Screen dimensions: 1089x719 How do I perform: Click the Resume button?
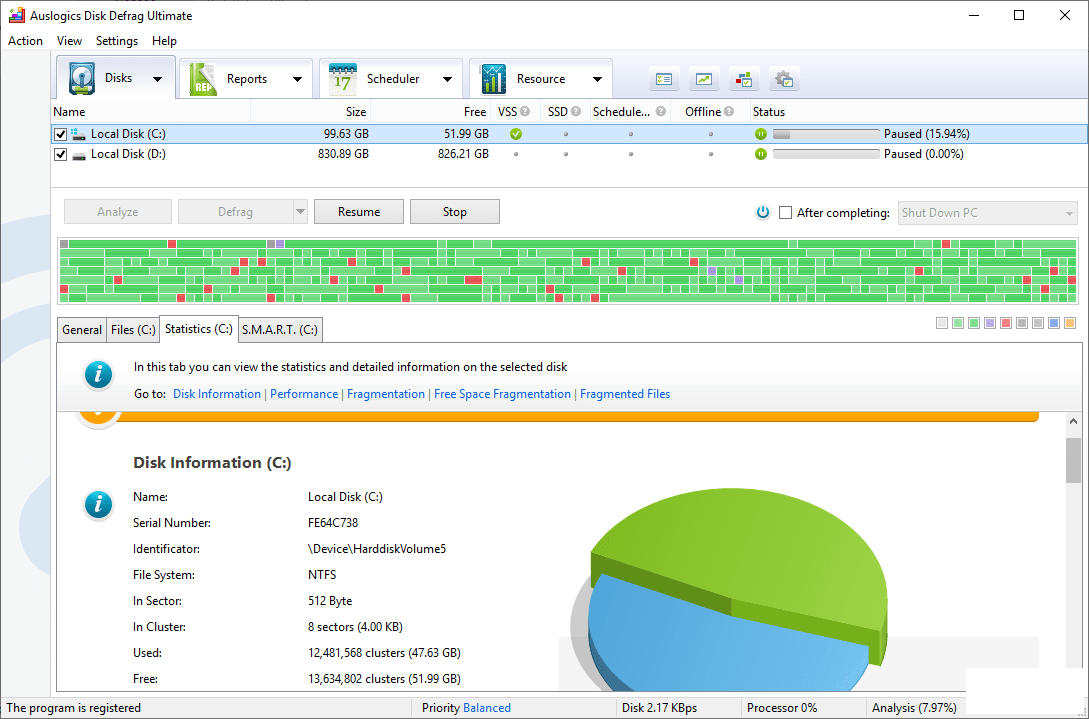pyautogui.click(x=359, y=212)
